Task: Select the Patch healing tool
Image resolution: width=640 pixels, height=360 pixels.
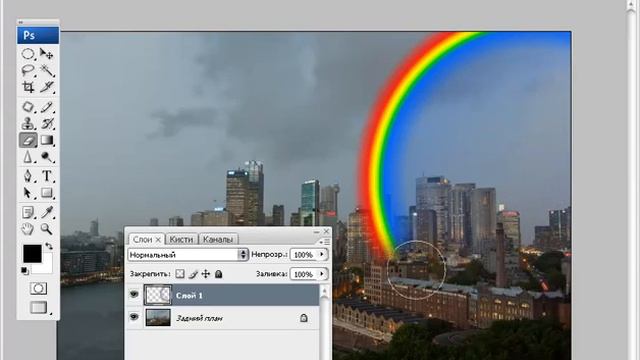Action: coord(28,107)
